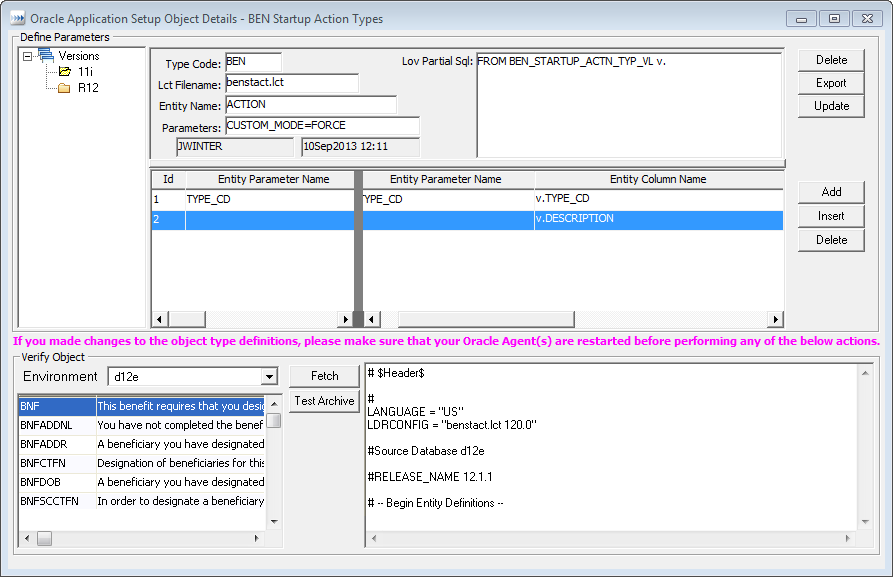Click the BNF list's horizontal scroll right arrow

tap(256, 538)
